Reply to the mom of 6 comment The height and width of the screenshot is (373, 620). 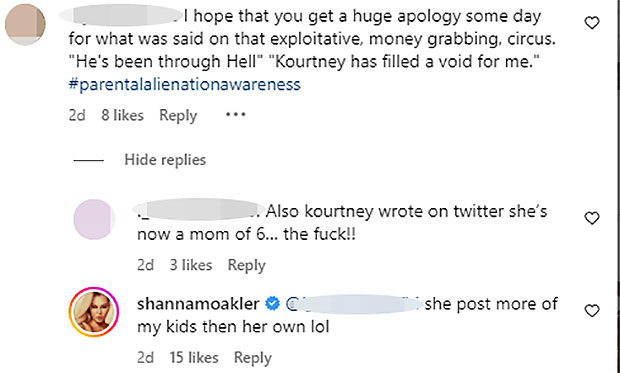(x=246, y=265)
